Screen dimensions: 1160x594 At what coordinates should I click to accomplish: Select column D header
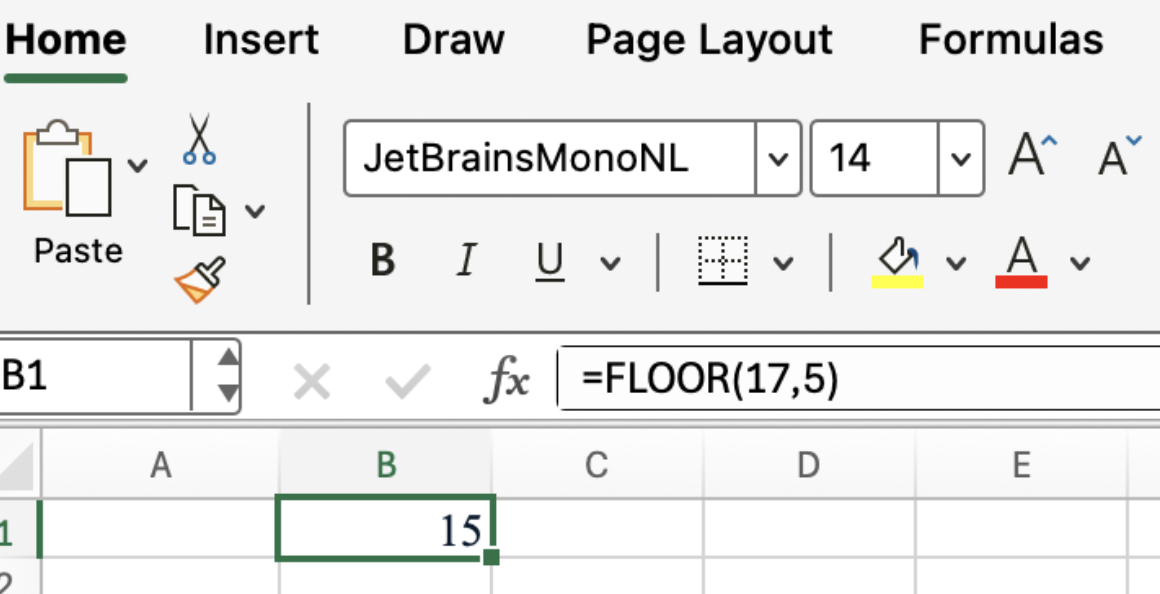809,465
